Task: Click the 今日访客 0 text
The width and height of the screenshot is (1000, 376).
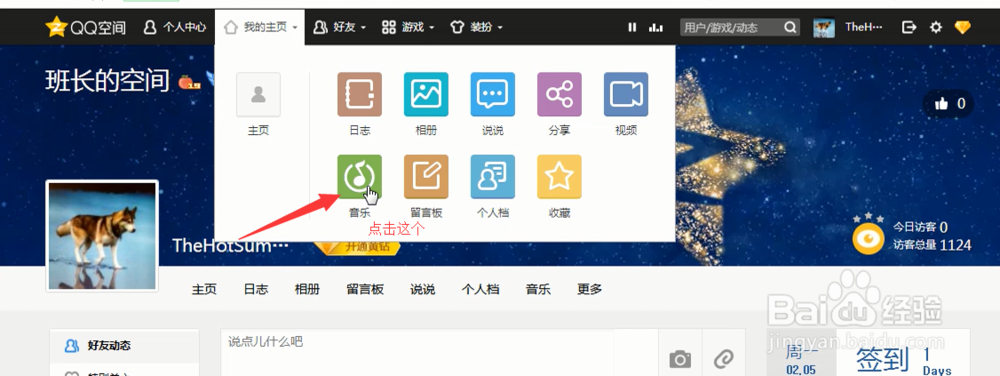Action: [920, 227]
